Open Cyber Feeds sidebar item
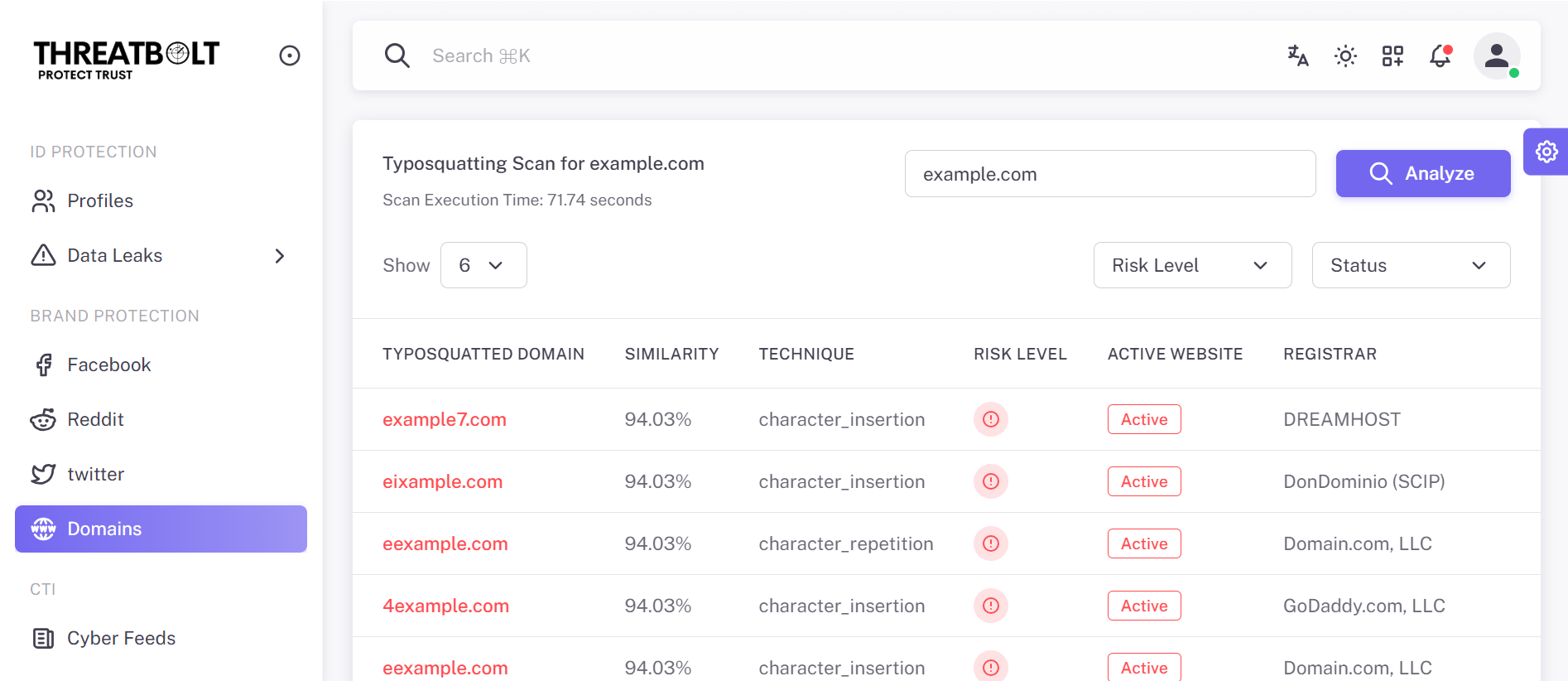Image resolution: width=1568 pixels, height=681 pixels. (x=121, y=638)
